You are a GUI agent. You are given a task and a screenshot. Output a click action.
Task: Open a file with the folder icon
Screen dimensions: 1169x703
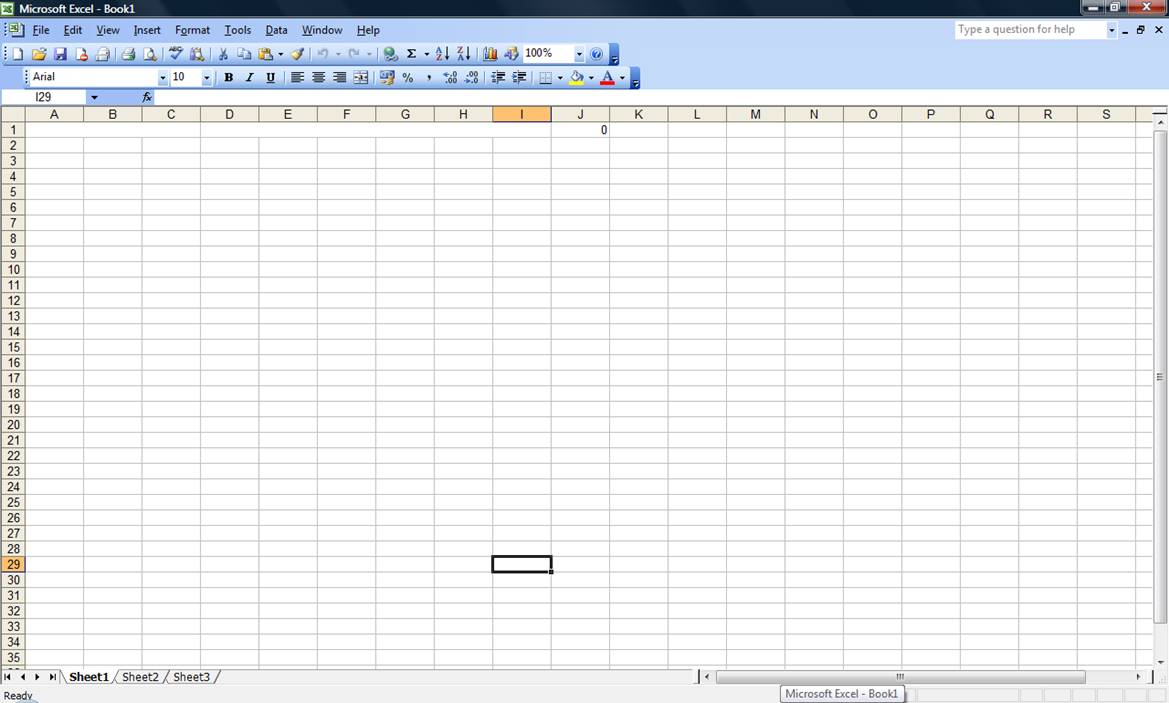[x=39, y=54]
